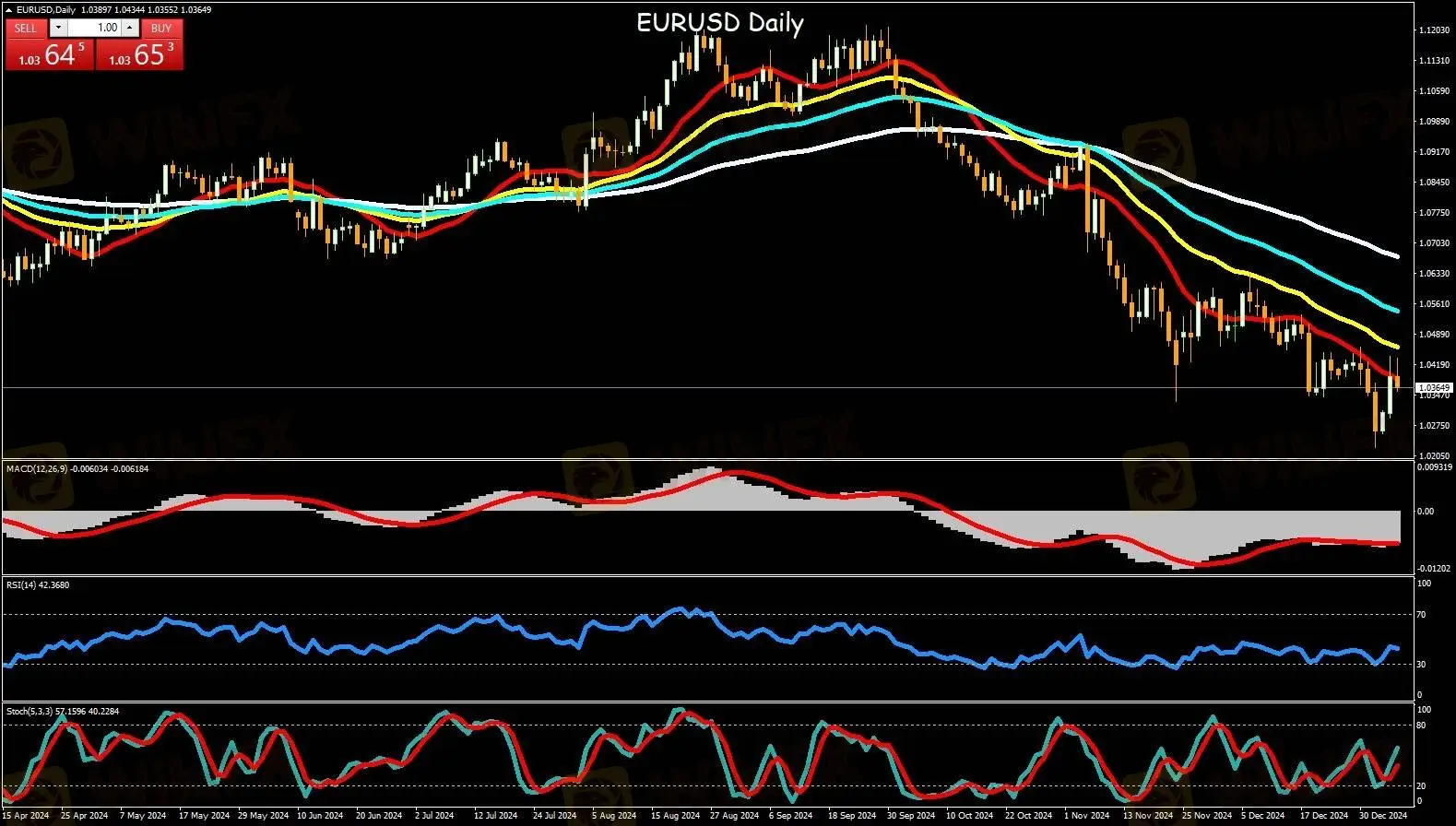Screen dimensions: 1456x826
Task: Decrease lot volume with down arrow
Action: 59,28
